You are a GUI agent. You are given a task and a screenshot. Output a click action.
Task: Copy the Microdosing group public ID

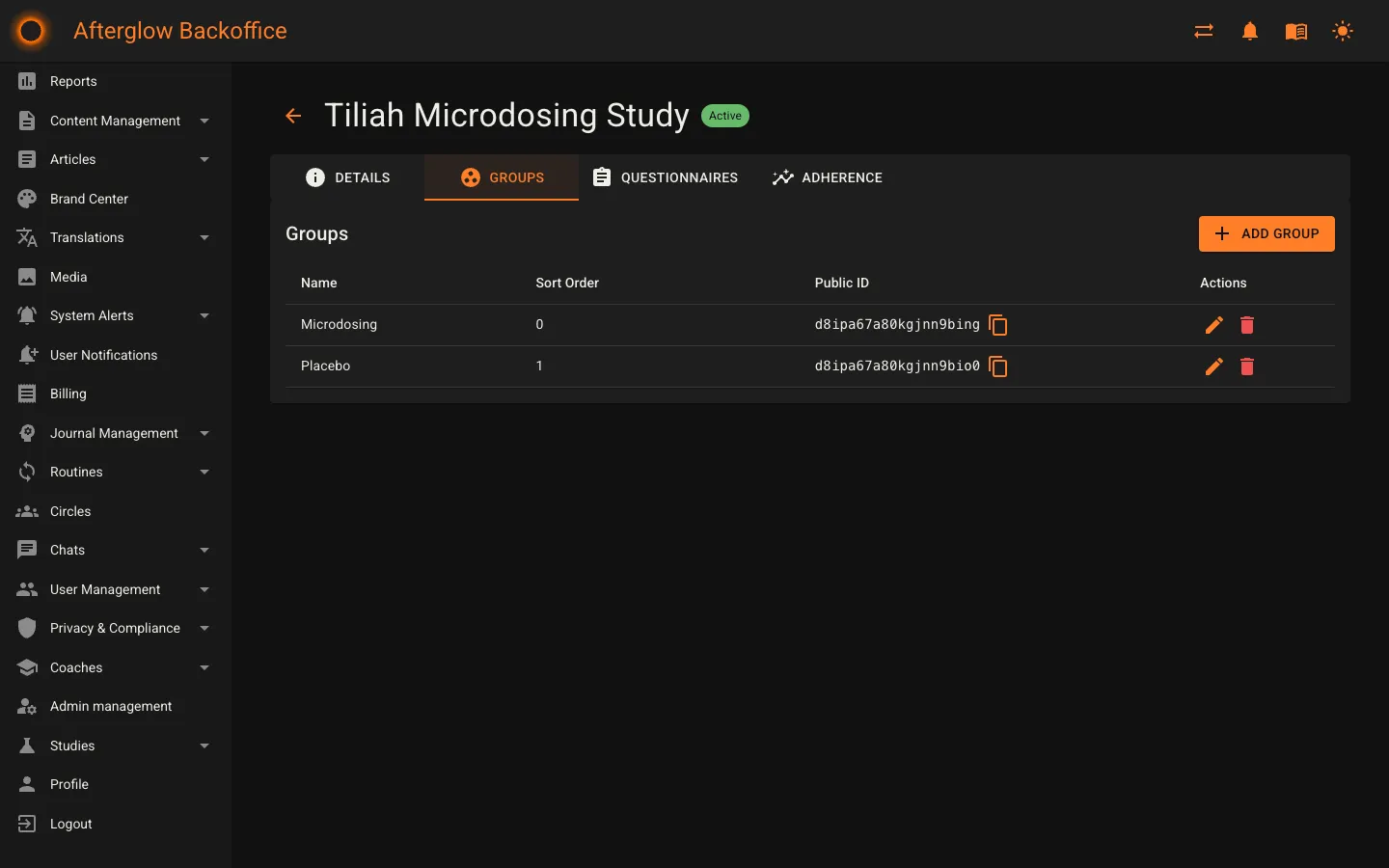pyautogui.click(x=998, y=325)
